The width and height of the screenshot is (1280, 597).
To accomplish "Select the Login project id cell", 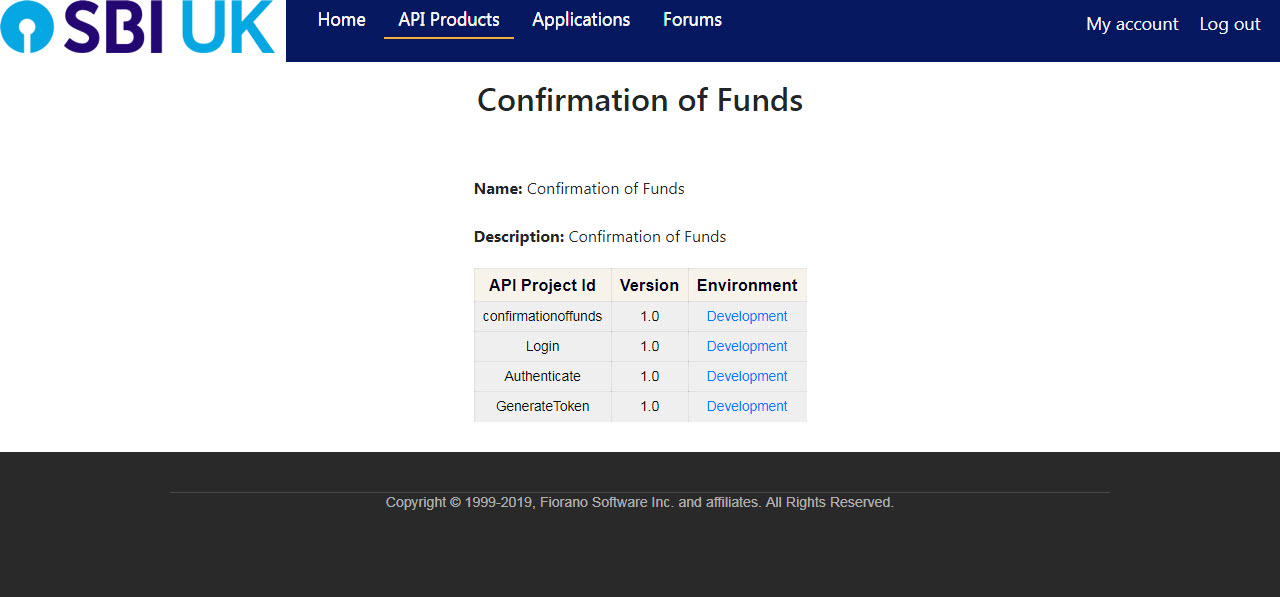I will 543,346.
